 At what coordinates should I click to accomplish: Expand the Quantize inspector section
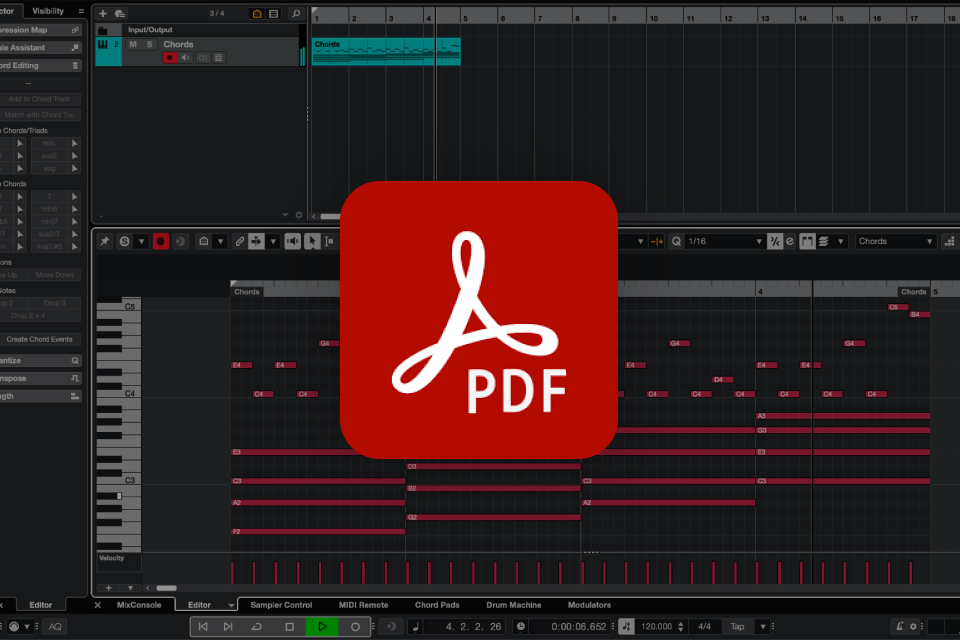[x=40, y=361]
